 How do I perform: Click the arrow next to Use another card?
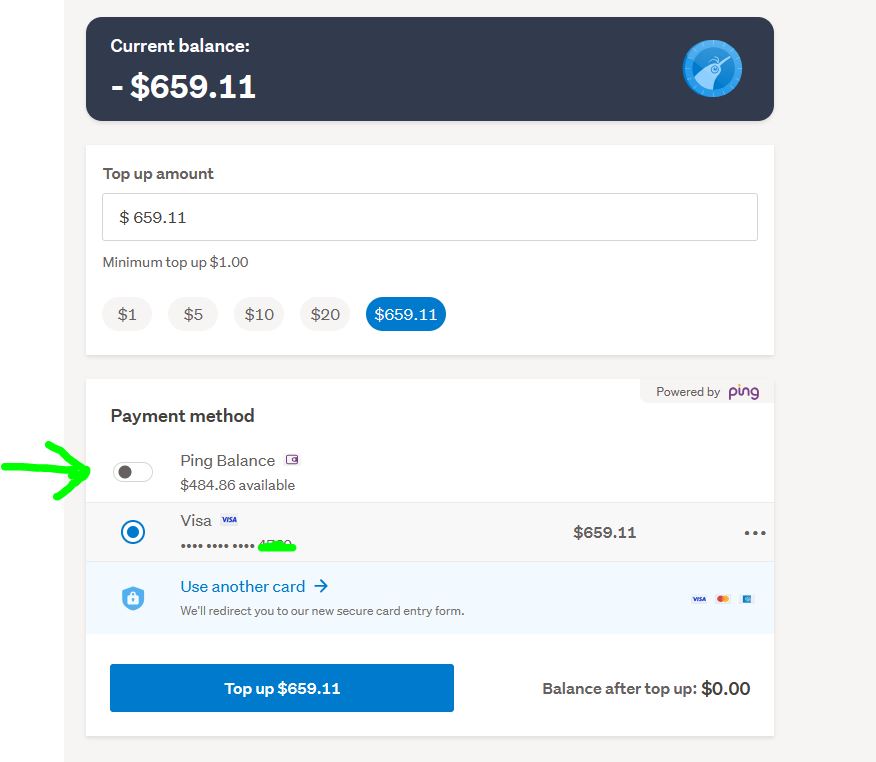pos(321,586)
